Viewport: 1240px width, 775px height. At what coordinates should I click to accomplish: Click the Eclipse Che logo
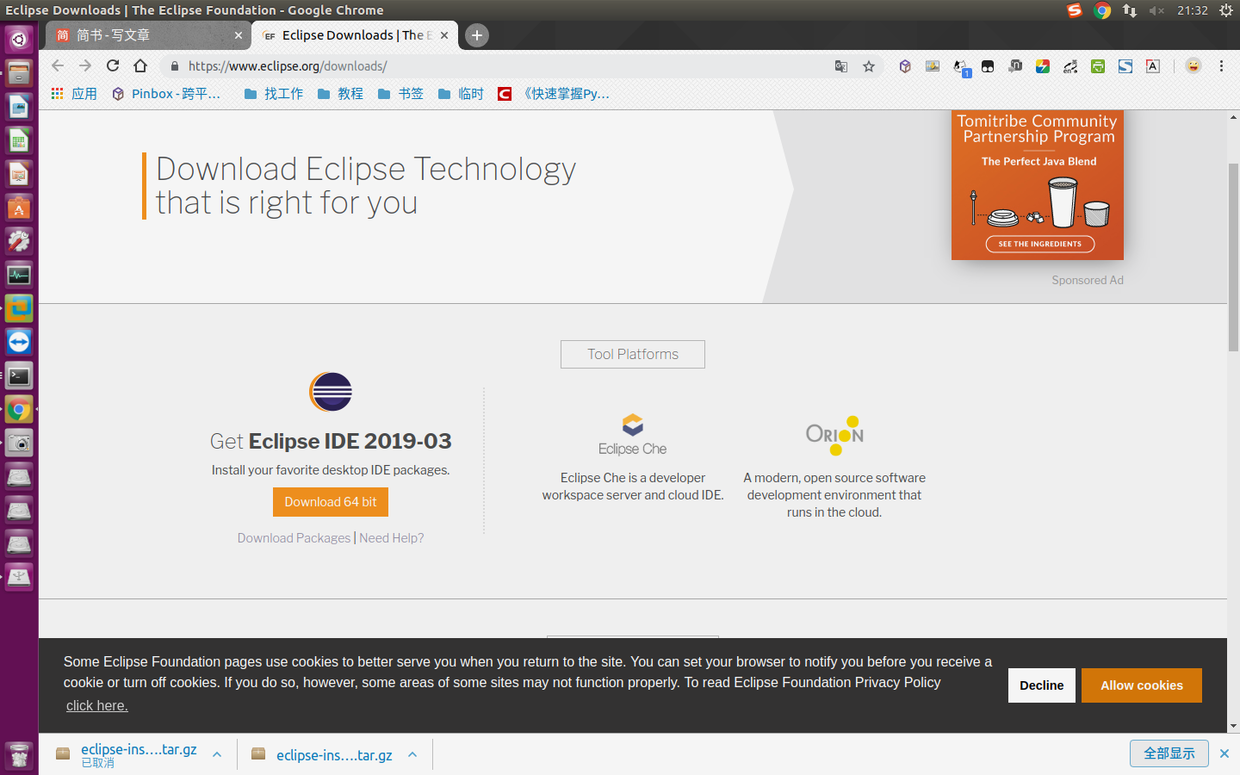click(632, 435)
